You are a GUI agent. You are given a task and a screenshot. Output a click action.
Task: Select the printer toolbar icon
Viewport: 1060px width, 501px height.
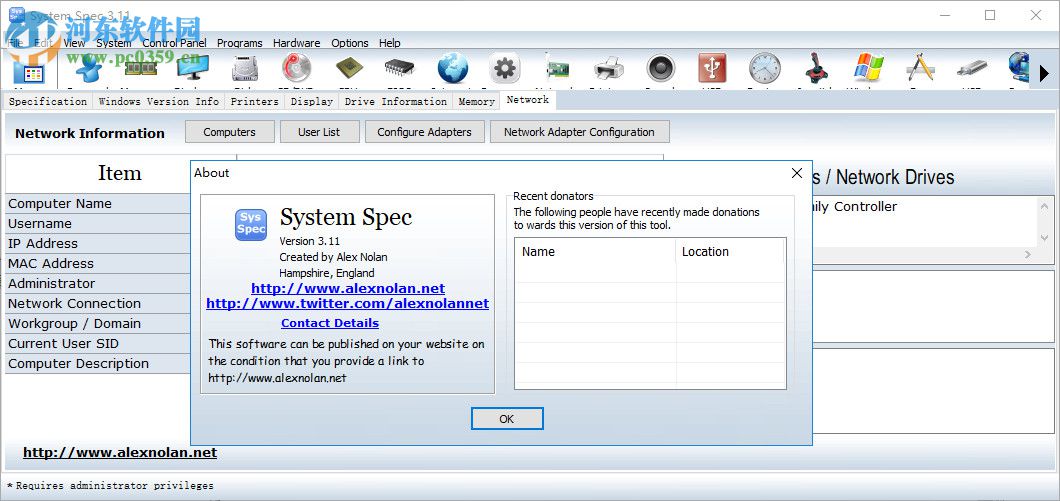(x=608, y=68)
